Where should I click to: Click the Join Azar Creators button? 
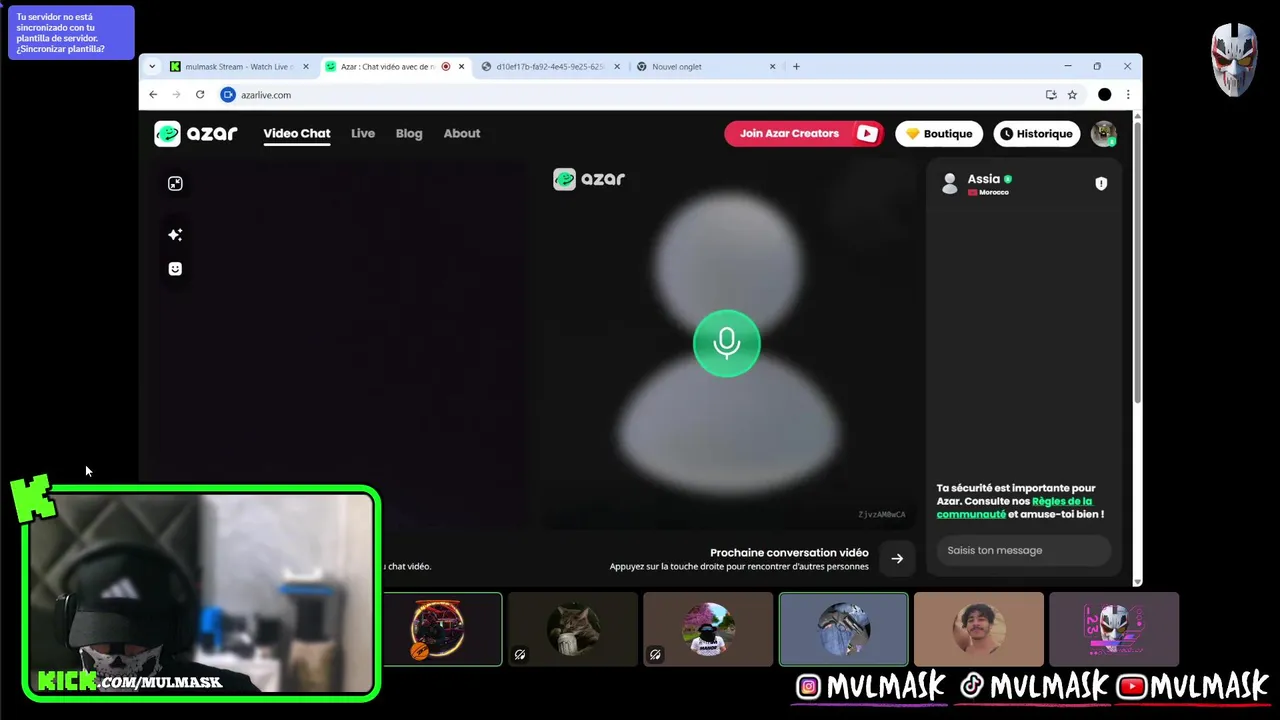pyautogui.click(x=804, y=134)
